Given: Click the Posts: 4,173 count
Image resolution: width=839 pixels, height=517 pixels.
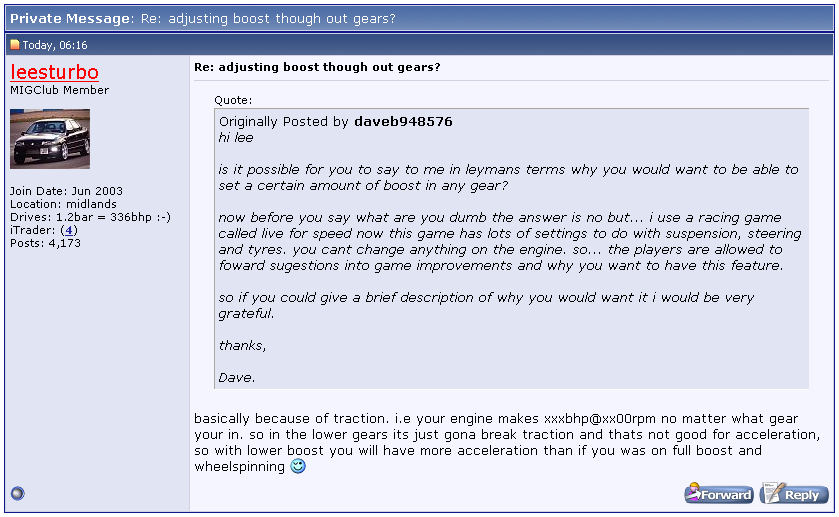Looking at the screenshot, I should pyautogui.click(x=45, y=243).
